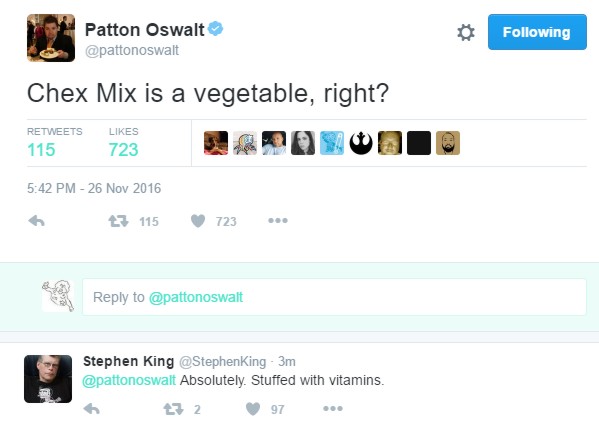Click the @pattonoswalt mention in King's reply
This screenshot has height=424, width=599.
(x=129, y=380)
